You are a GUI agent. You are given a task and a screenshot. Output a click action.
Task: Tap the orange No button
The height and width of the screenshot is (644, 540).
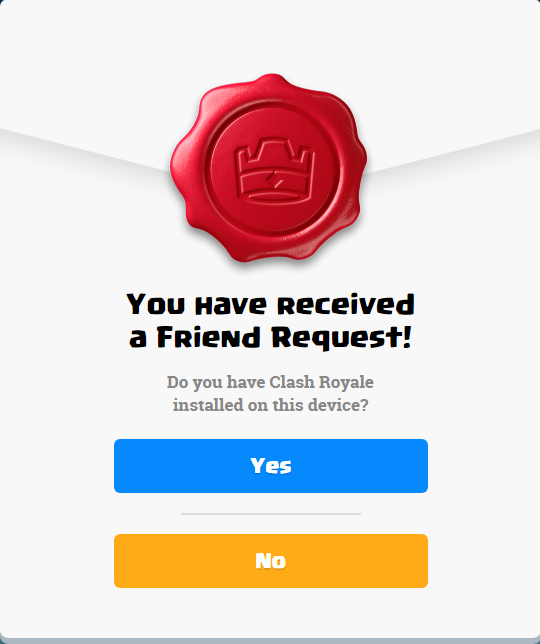271,561
